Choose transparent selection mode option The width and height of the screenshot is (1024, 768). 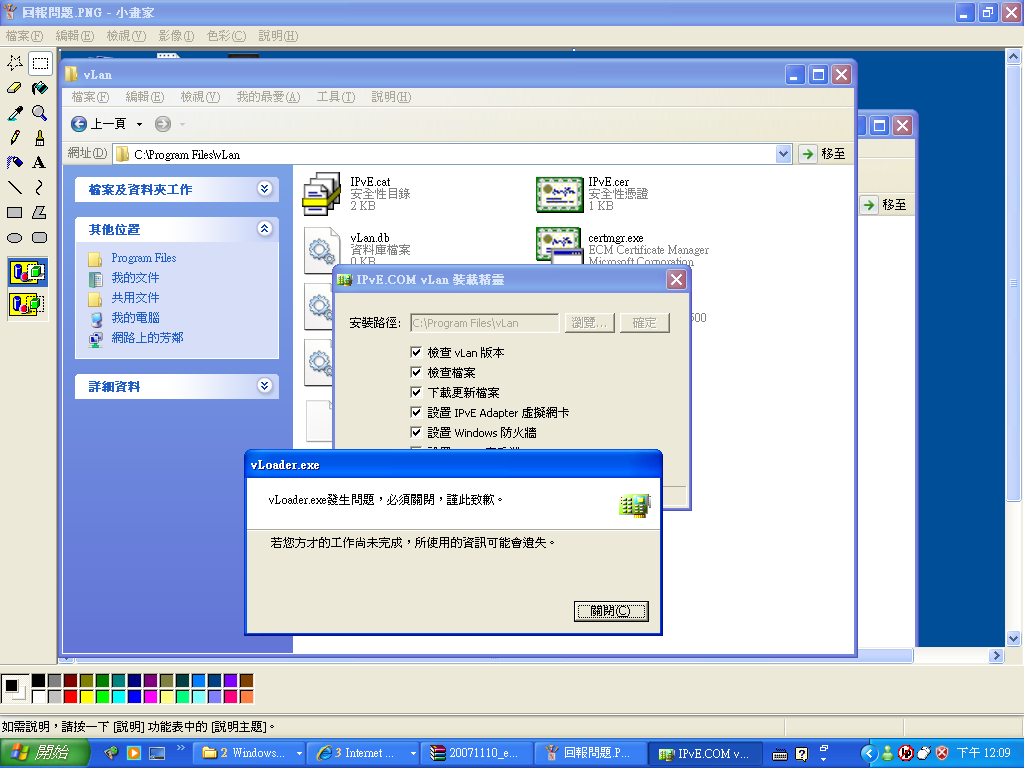[x=27, y=304]
